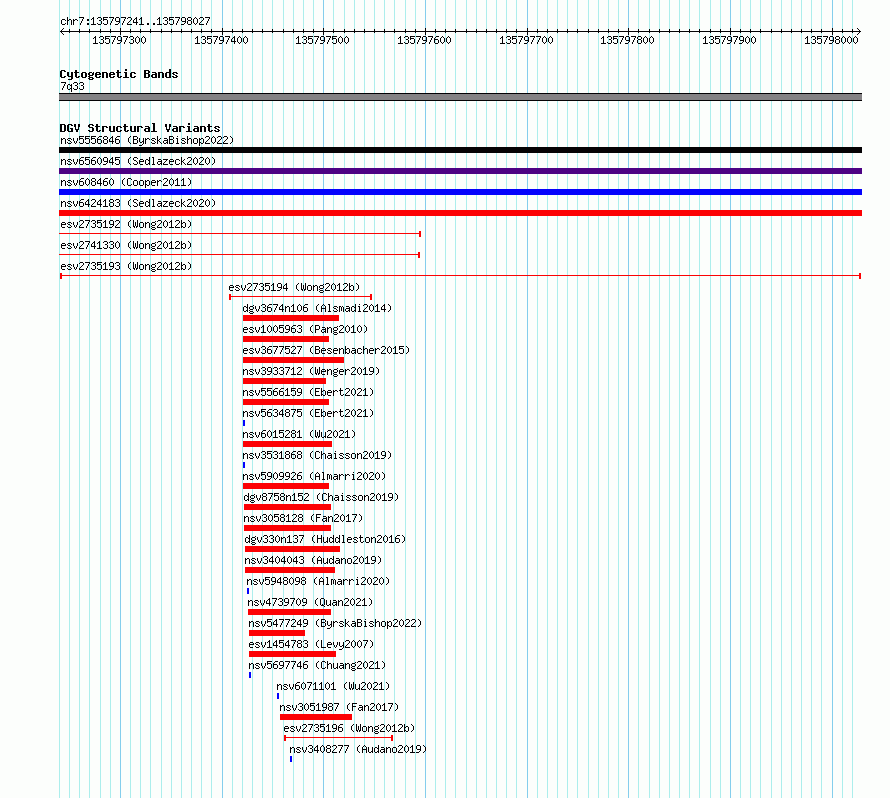Select the blue nsv608460 variant bar
The image size is (890, 798).
(460, 192)
